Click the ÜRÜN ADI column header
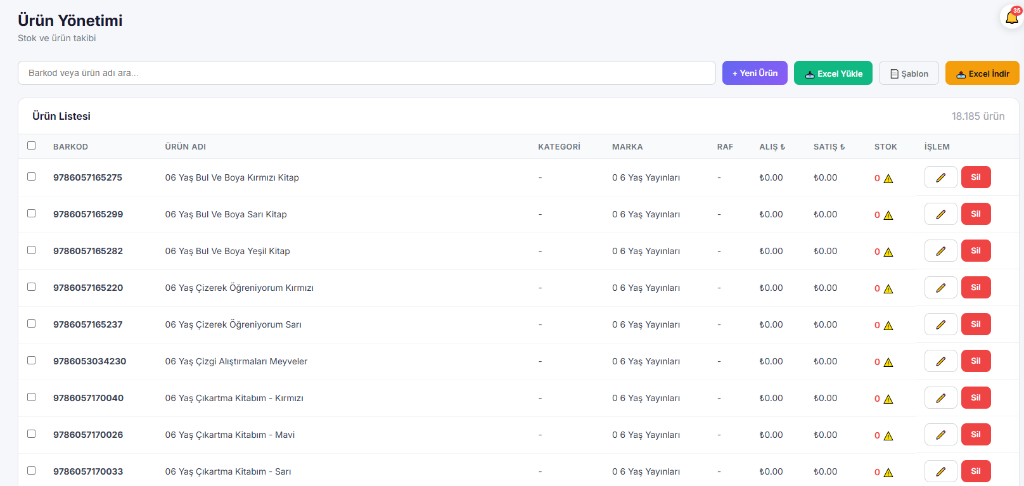Viewport: 1024px width, 486px height. 185,147
